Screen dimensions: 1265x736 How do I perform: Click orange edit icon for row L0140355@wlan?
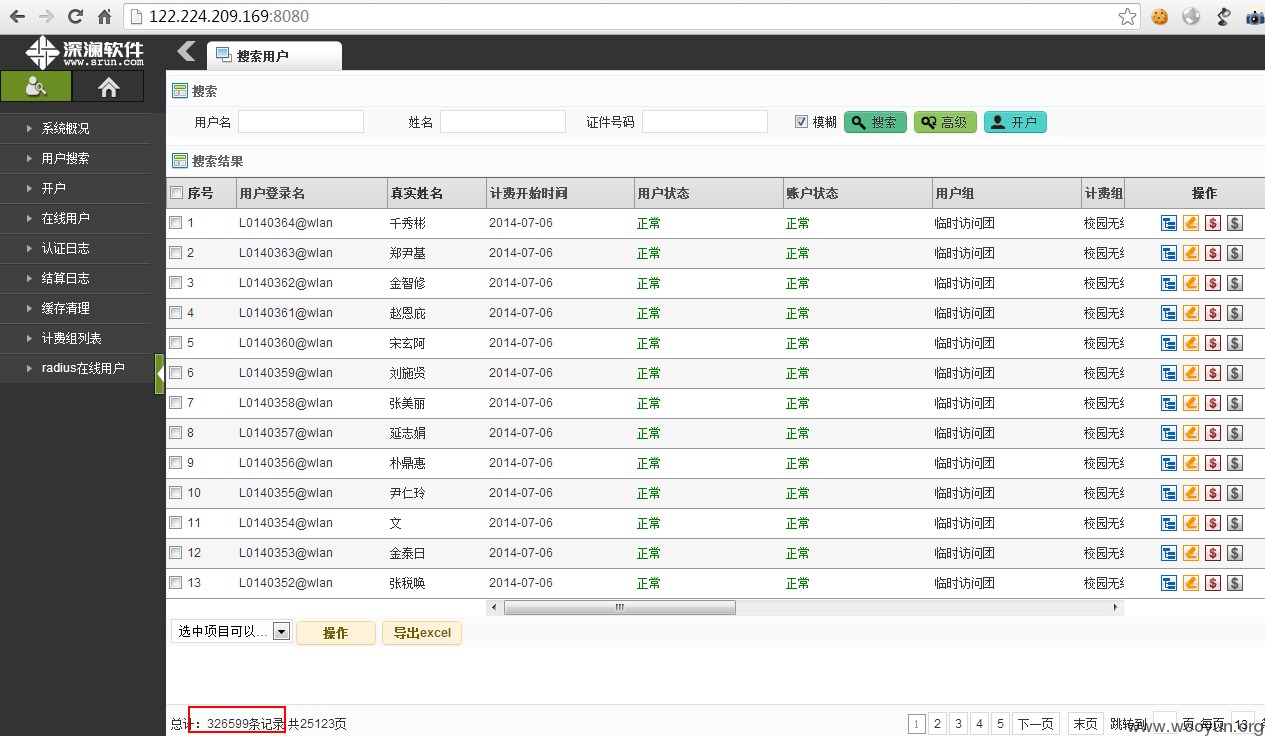click(1191, 493)
